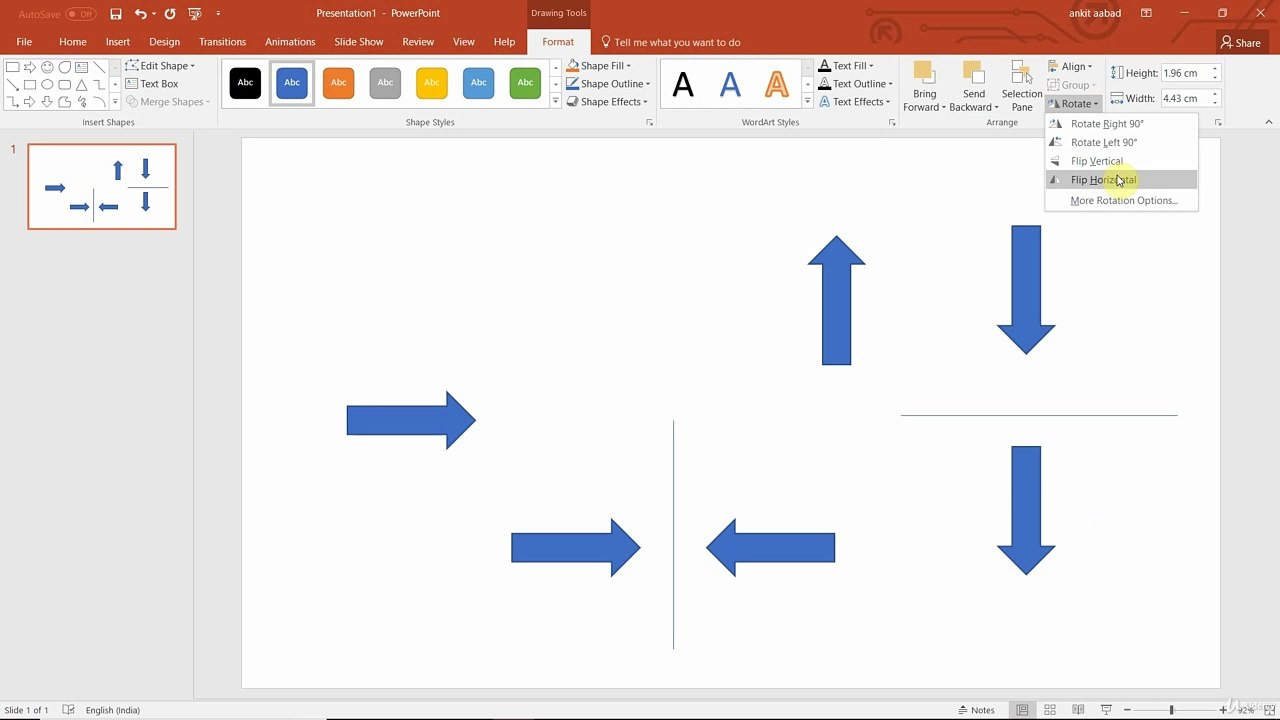This screenshot has height=720, width=1280.
Task: Open Text Outline dropdown
Action: pos(855,84)
